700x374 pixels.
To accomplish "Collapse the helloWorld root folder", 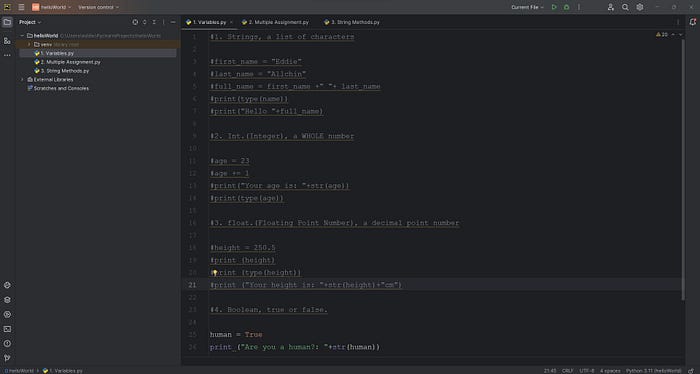I will [22, 36].
